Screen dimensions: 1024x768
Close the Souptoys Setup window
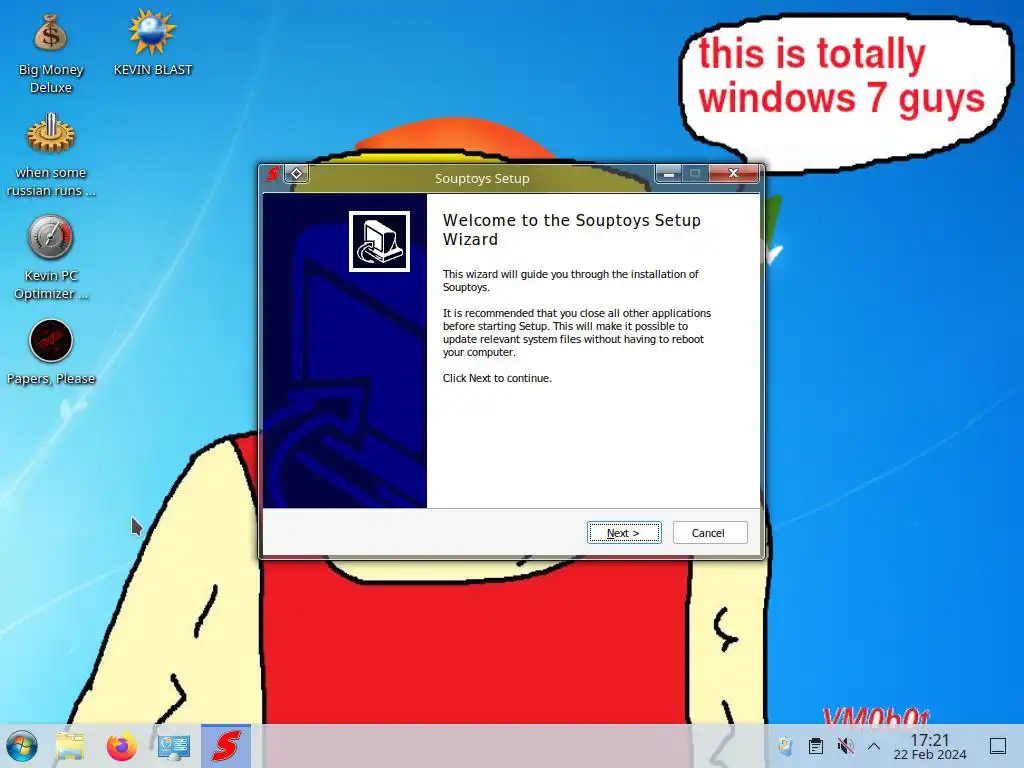point(733,173)
